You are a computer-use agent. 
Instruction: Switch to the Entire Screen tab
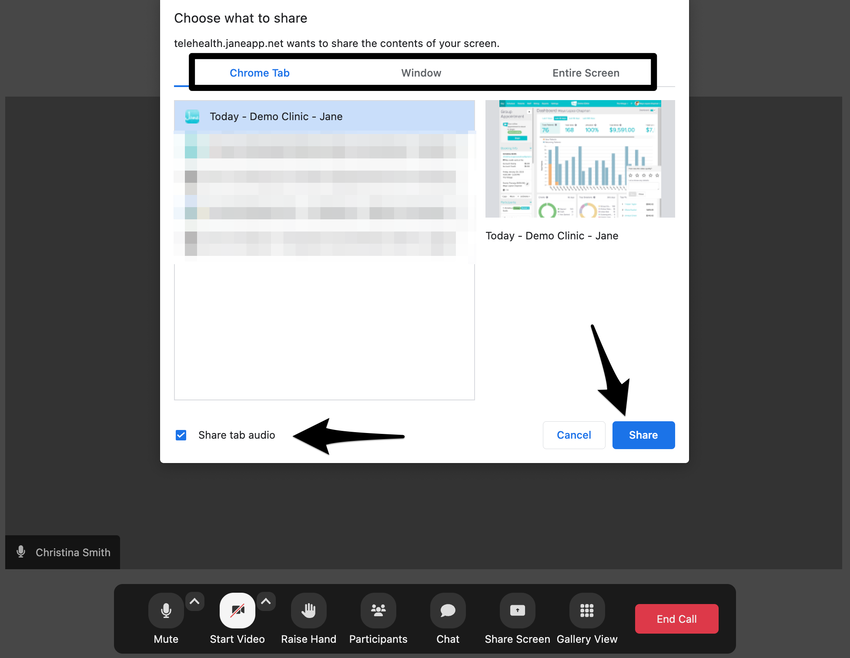coord(586,73)
